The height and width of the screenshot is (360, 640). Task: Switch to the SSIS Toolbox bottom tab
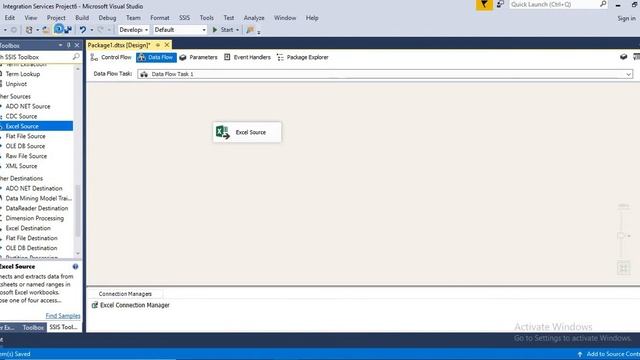point(63,327)
